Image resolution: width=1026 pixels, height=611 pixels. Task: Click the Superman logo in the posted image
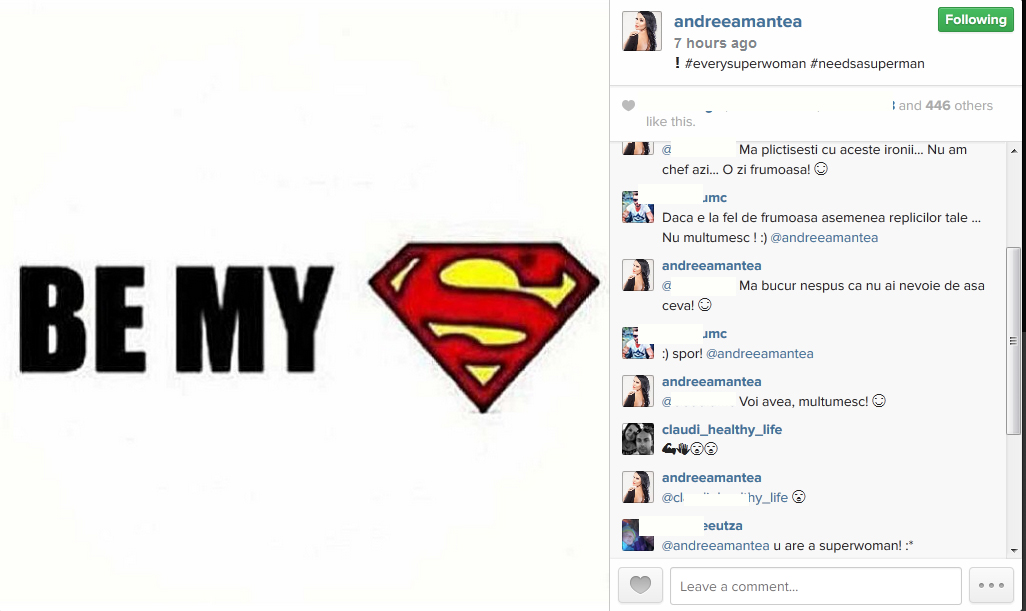coord(484,326)
